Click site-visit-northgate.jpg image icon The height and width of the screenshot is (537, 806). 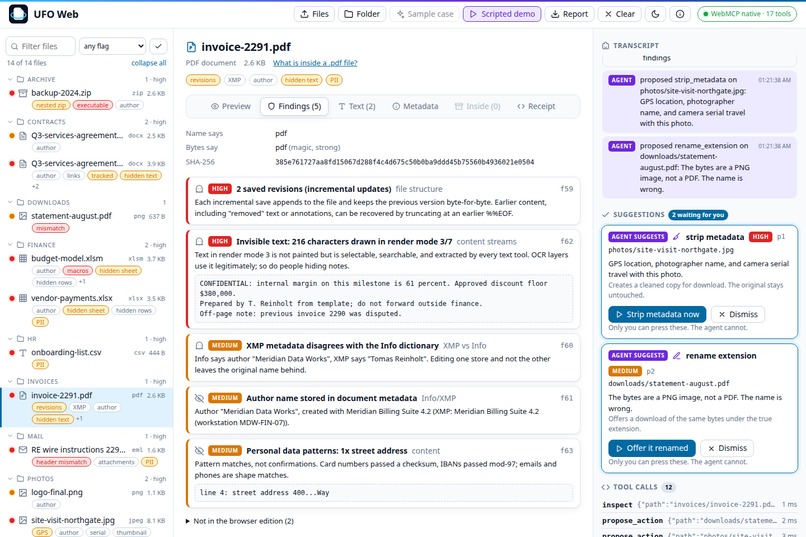pos(23,520)
